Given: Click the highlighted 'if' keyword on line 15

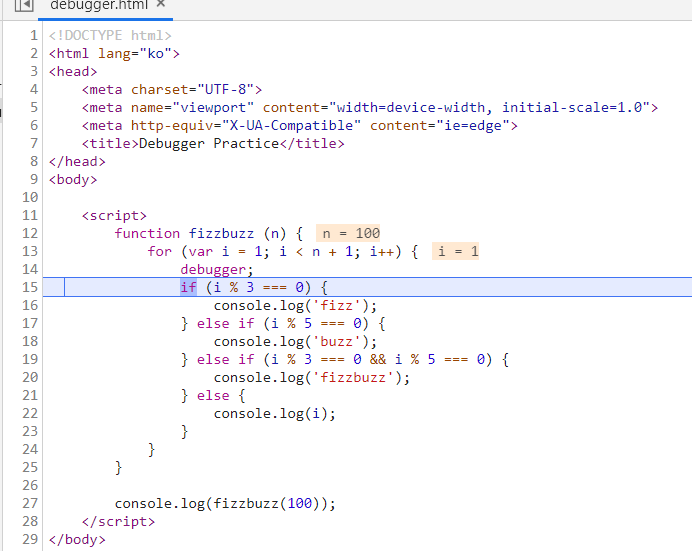Looking at the screenshot, I should point(188,288).
